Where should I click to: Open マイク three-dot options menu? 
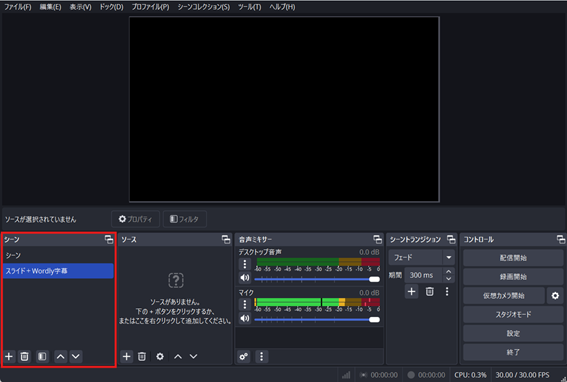pos(245,305)
